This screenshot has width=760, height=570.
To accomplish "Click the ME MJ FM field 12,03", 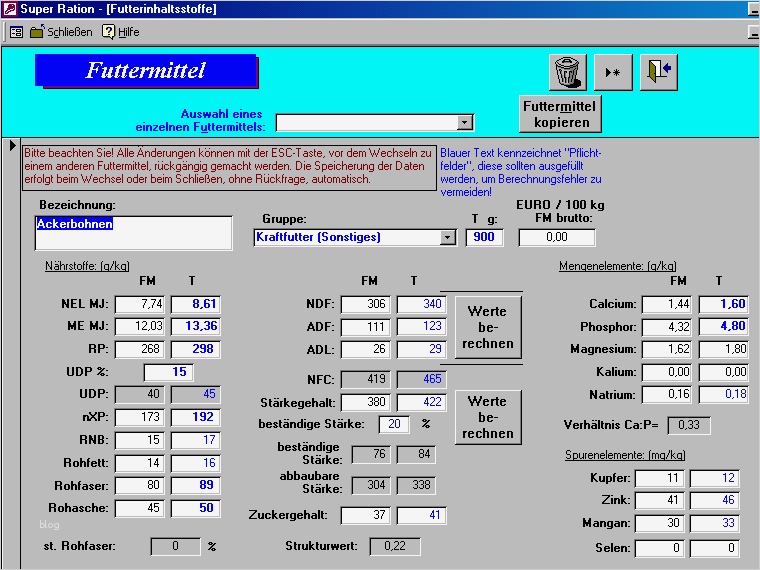I will click(140, 326).
